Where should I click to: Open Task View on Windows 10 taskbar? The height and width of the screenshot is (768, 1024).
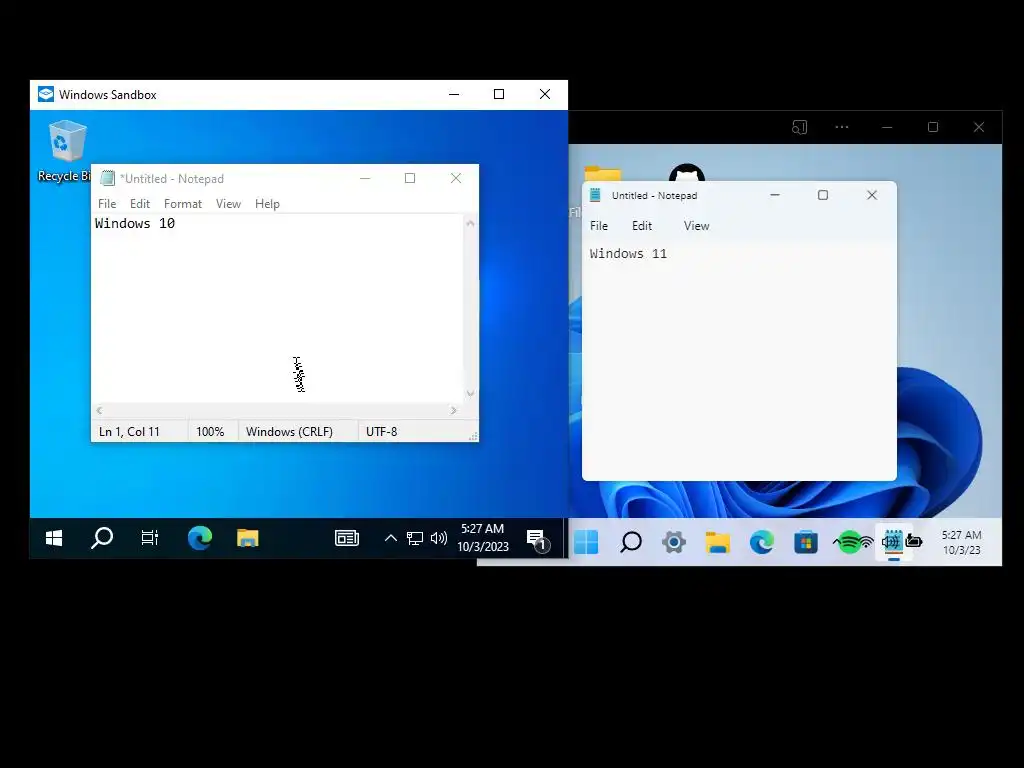coord(150,538)
